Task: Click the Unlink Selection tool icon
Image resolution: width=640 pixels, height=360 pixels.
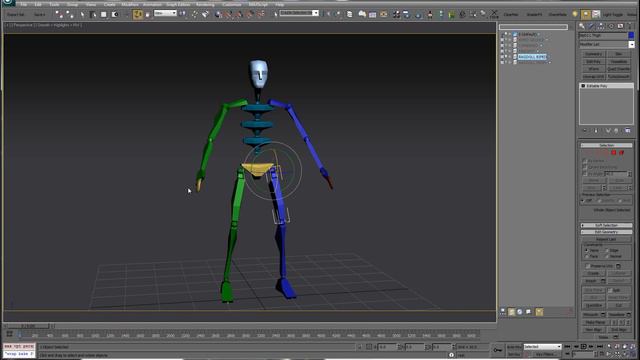Action: click(70, 14)
